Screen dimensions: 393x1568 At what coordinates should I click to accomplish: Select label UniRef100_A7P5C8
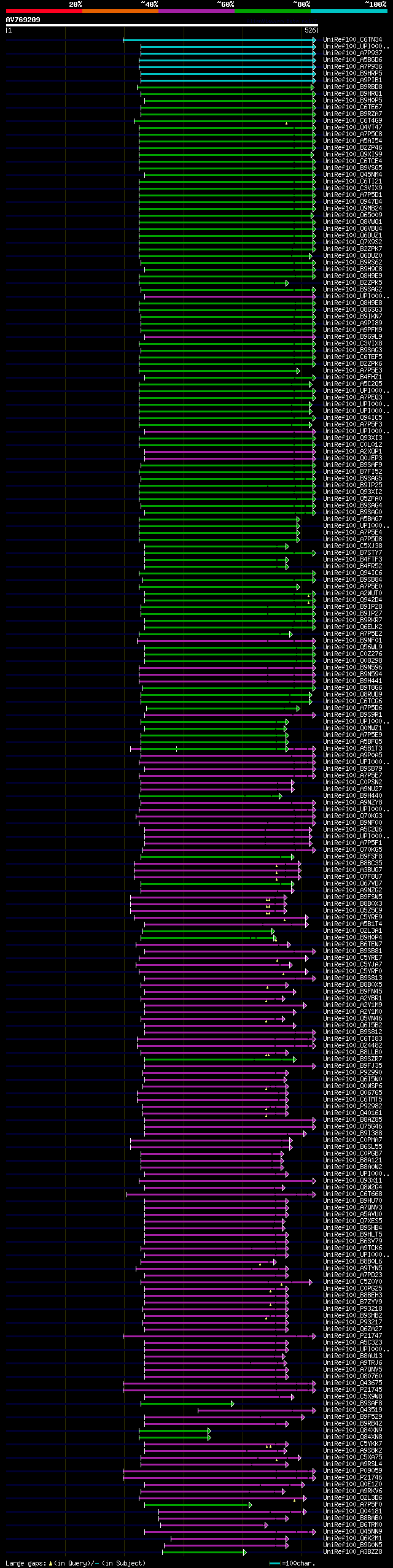click(352, 134)
